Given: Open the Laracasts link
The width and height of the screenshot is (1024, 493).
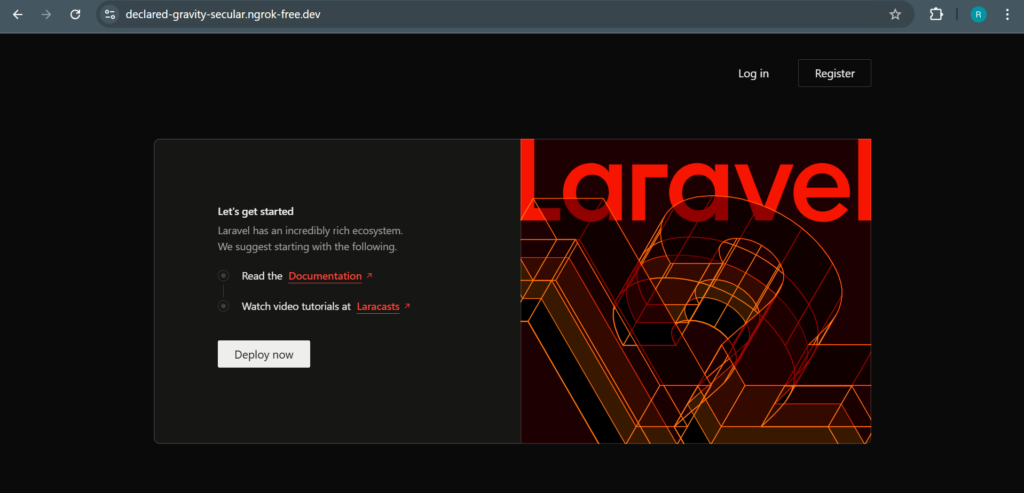Looking at the screenshot, I should coord(378,306).
